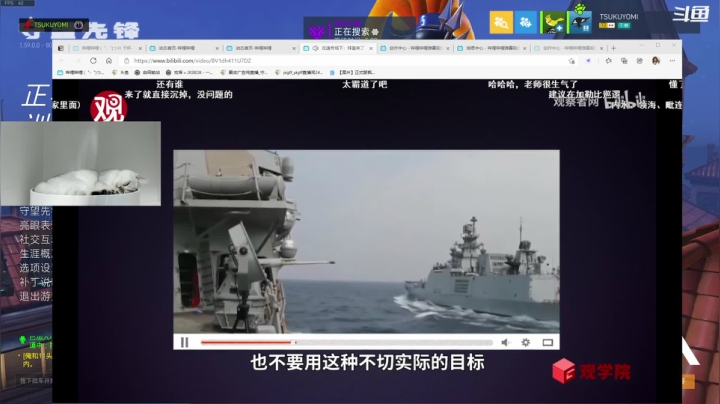Click the yellow find-group icon in game
This screenshot has width=720, height=404.
501,22
